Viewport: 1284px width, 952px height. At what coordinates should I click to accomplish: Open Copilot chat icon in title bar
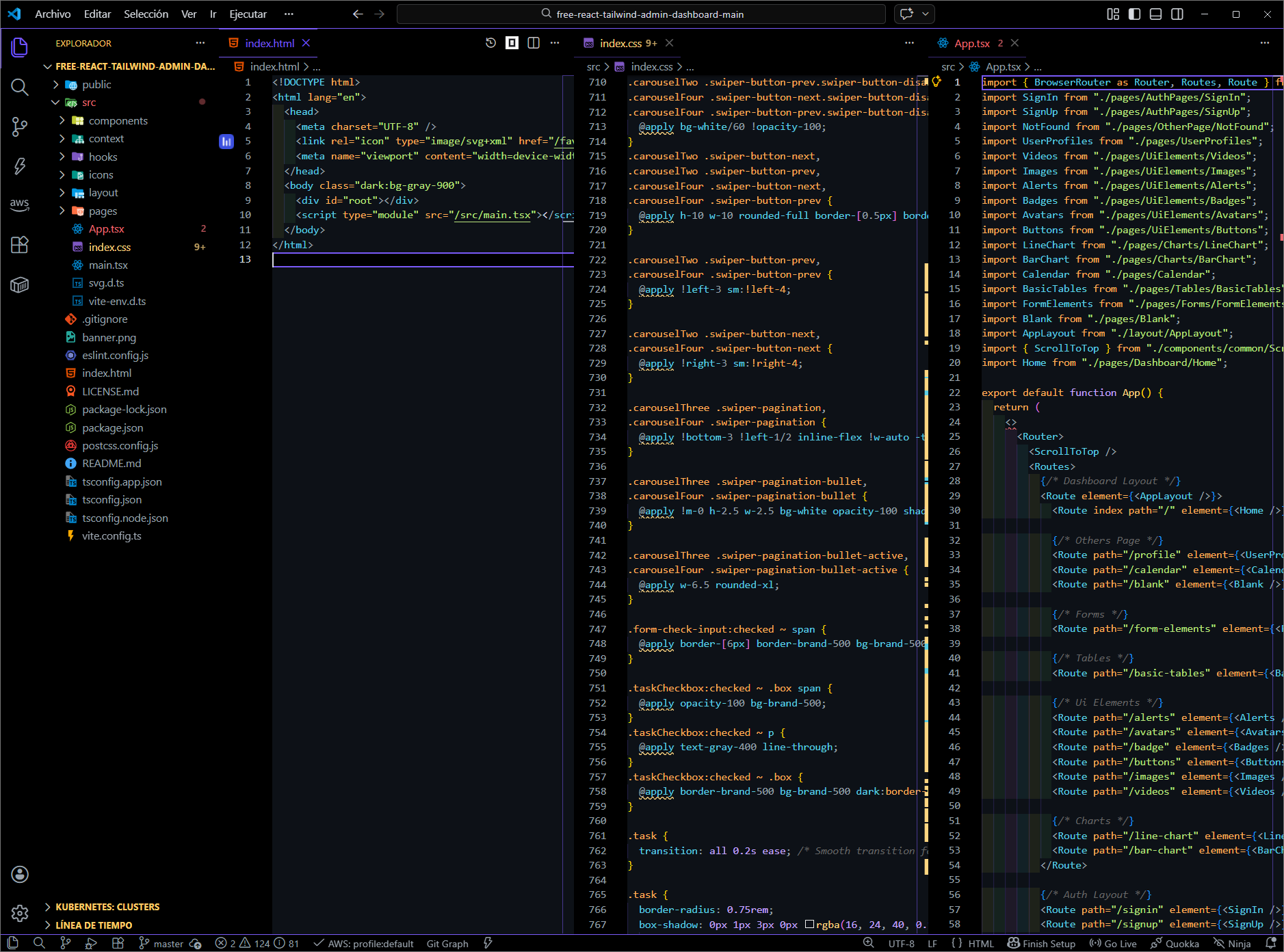coord(907,14)
